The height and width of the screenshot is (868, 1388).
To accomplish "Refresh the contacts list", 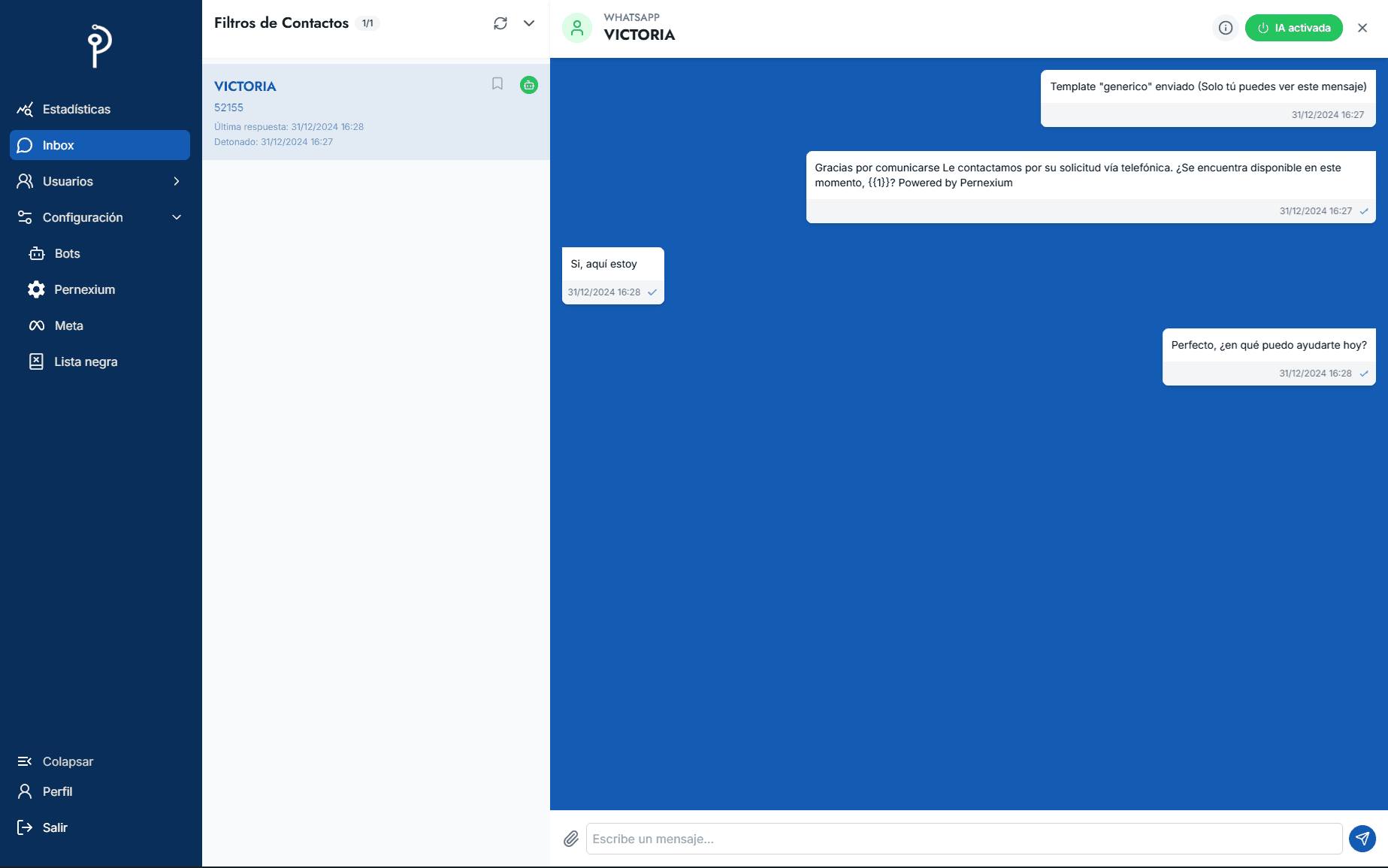I will click(500, 23).
